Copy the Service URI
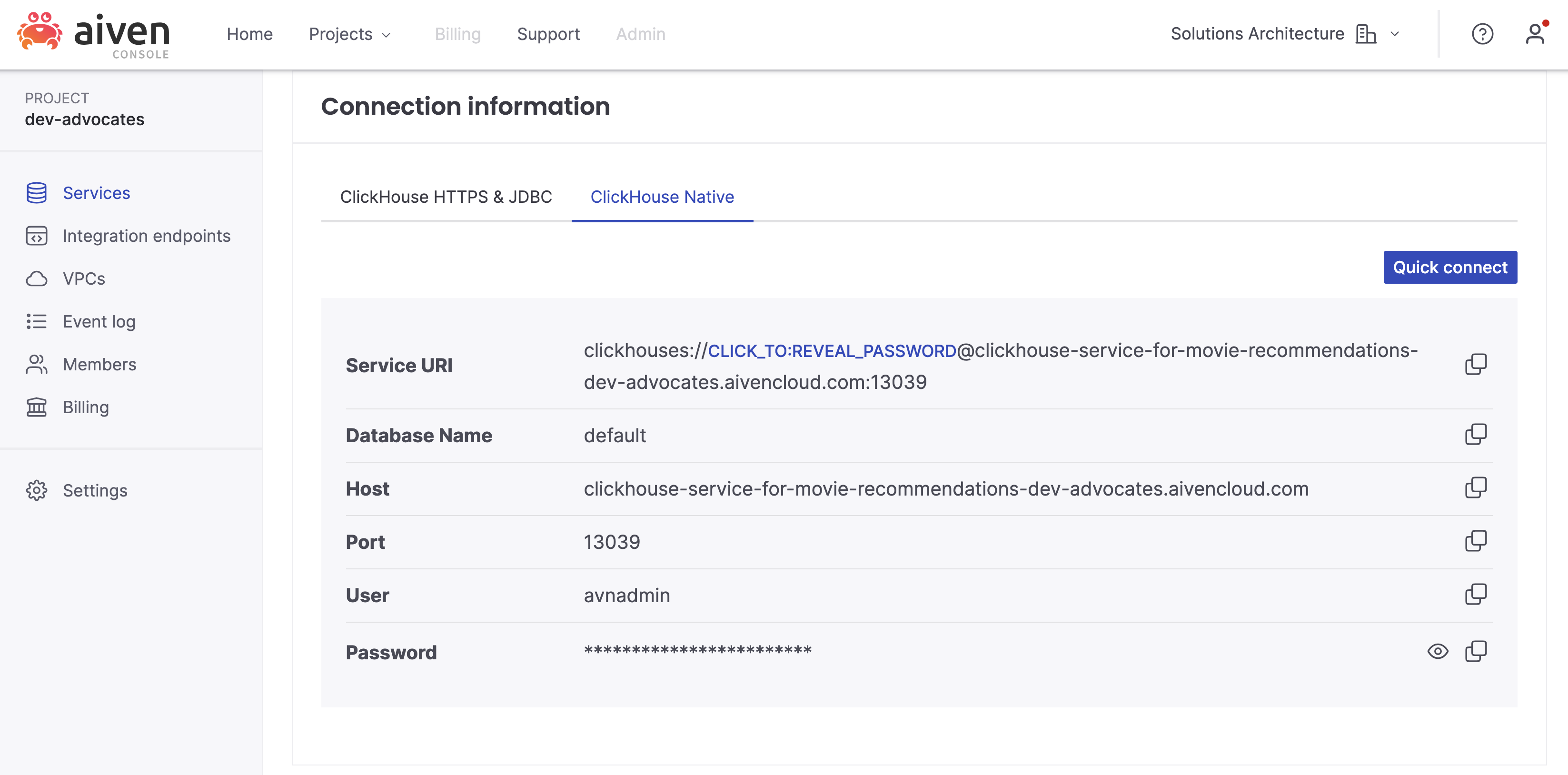 coord(1476,364)
